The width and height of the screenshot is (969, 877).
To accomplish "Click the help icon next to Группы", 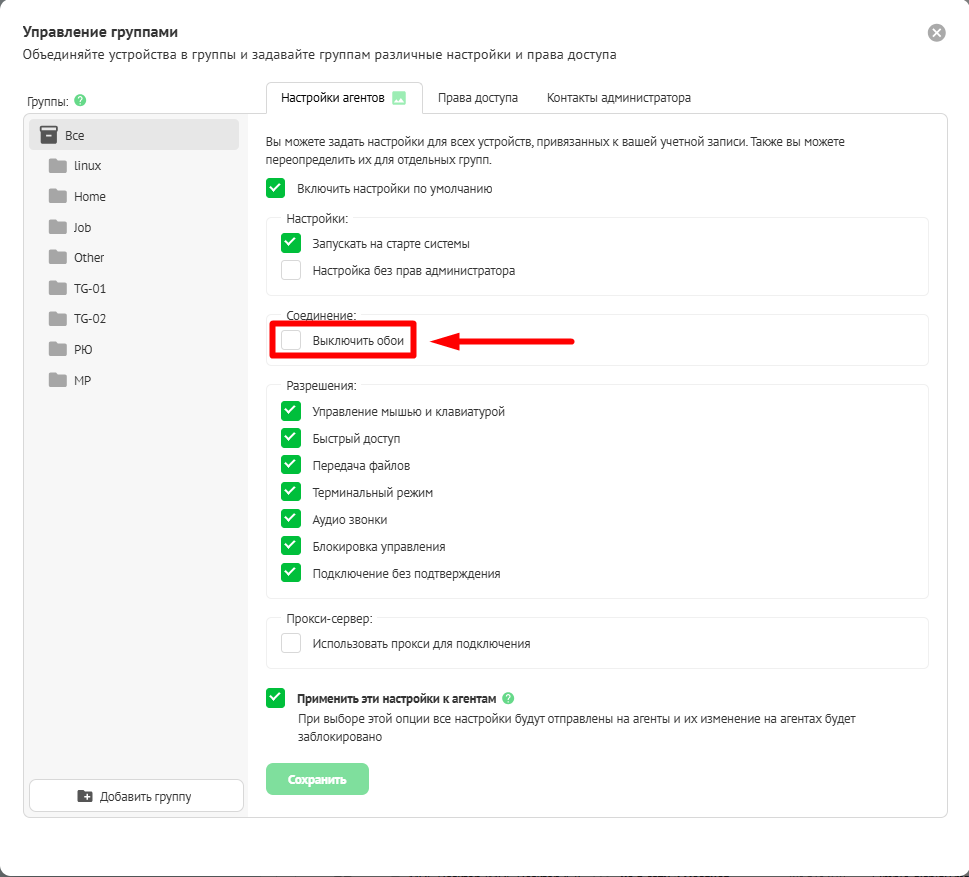I will point(80,100).
